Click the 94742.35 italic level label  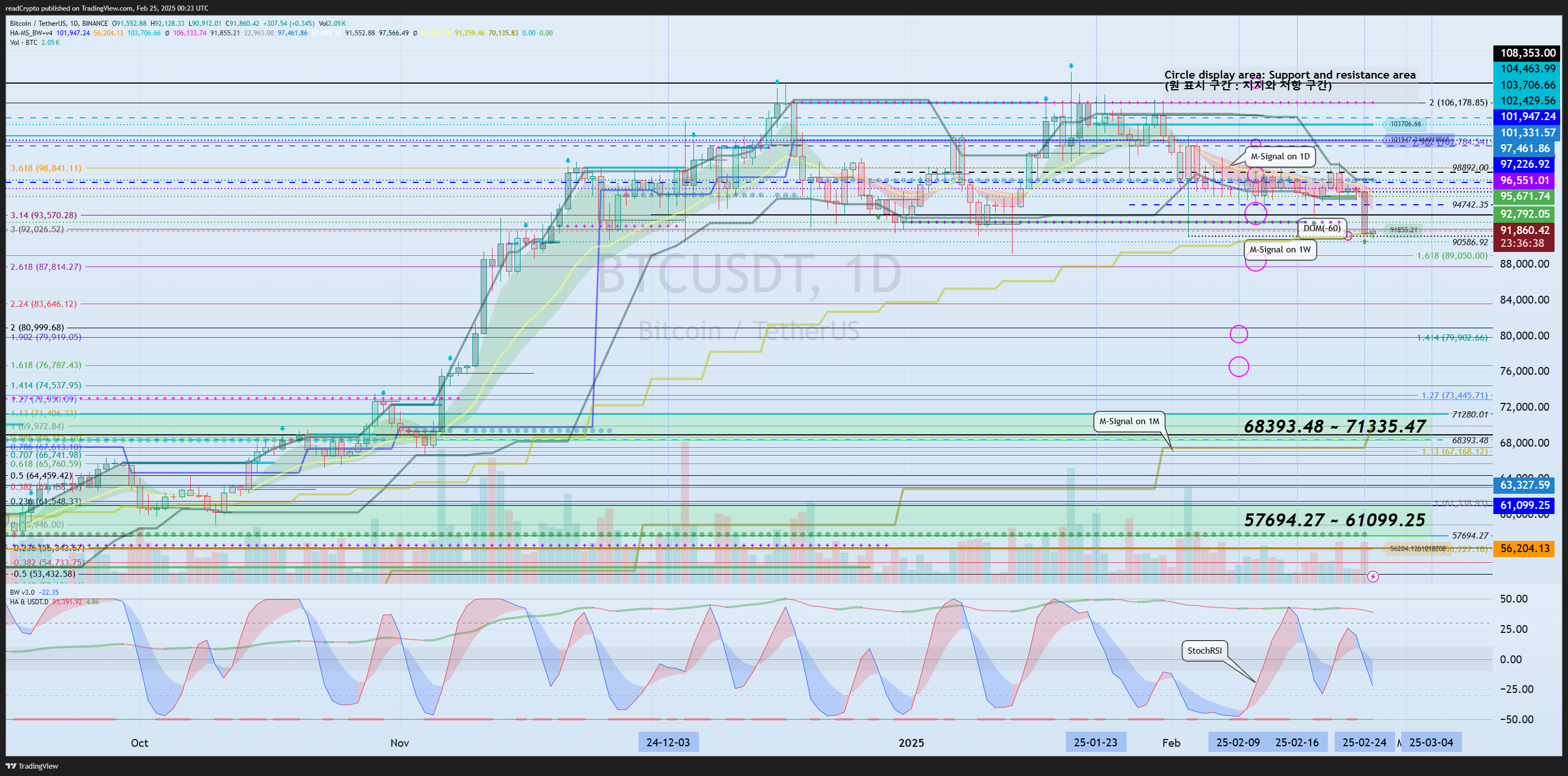click(1469, 204)
